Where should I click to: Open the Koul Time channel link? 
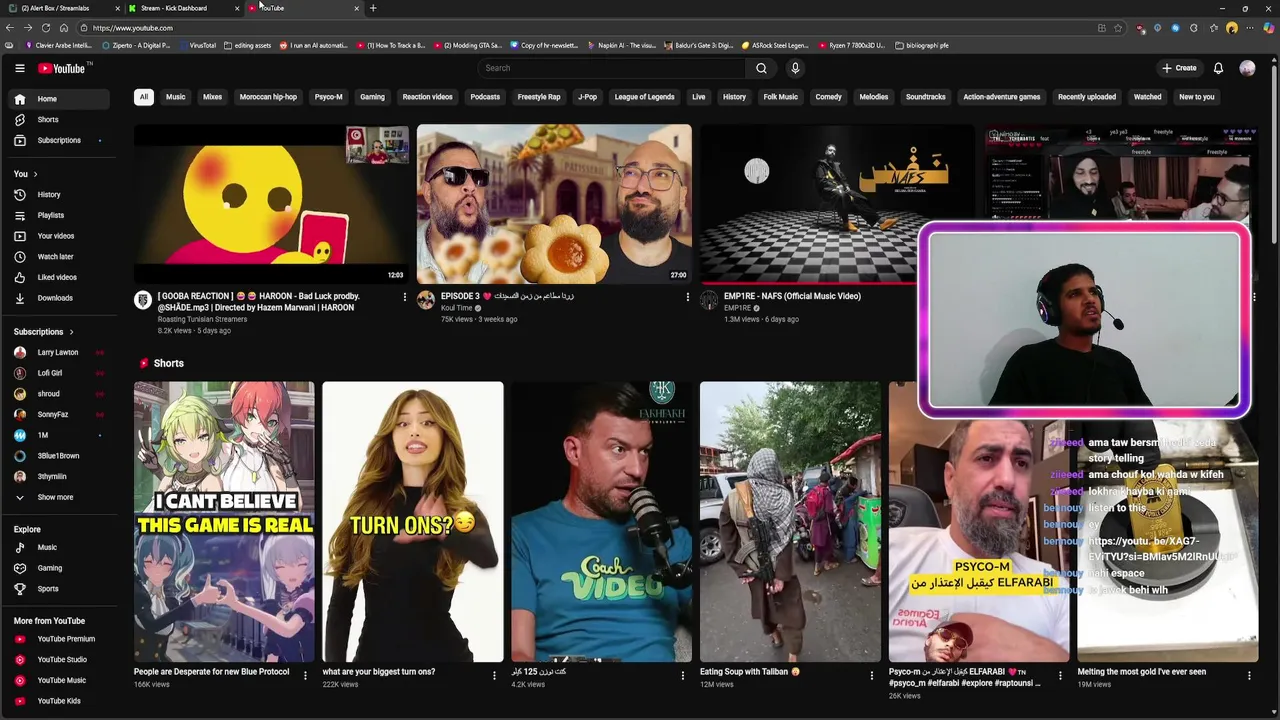click(x=456, y=308)
